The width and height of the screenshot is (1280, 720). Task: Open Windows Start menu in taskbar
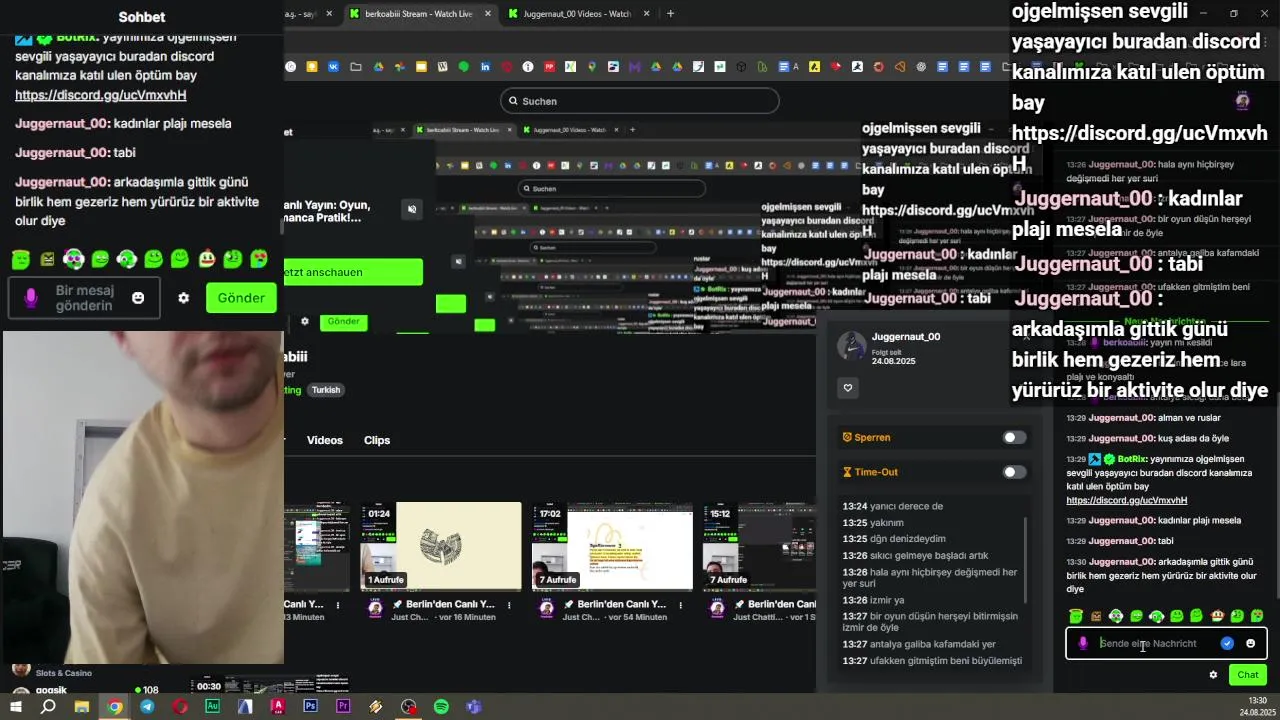click(16, 707)
